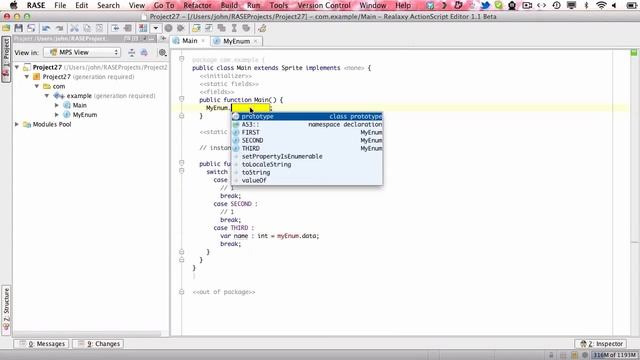Collapse the Project27 root tree node
The image size is (640, 360).
(17, 67)
